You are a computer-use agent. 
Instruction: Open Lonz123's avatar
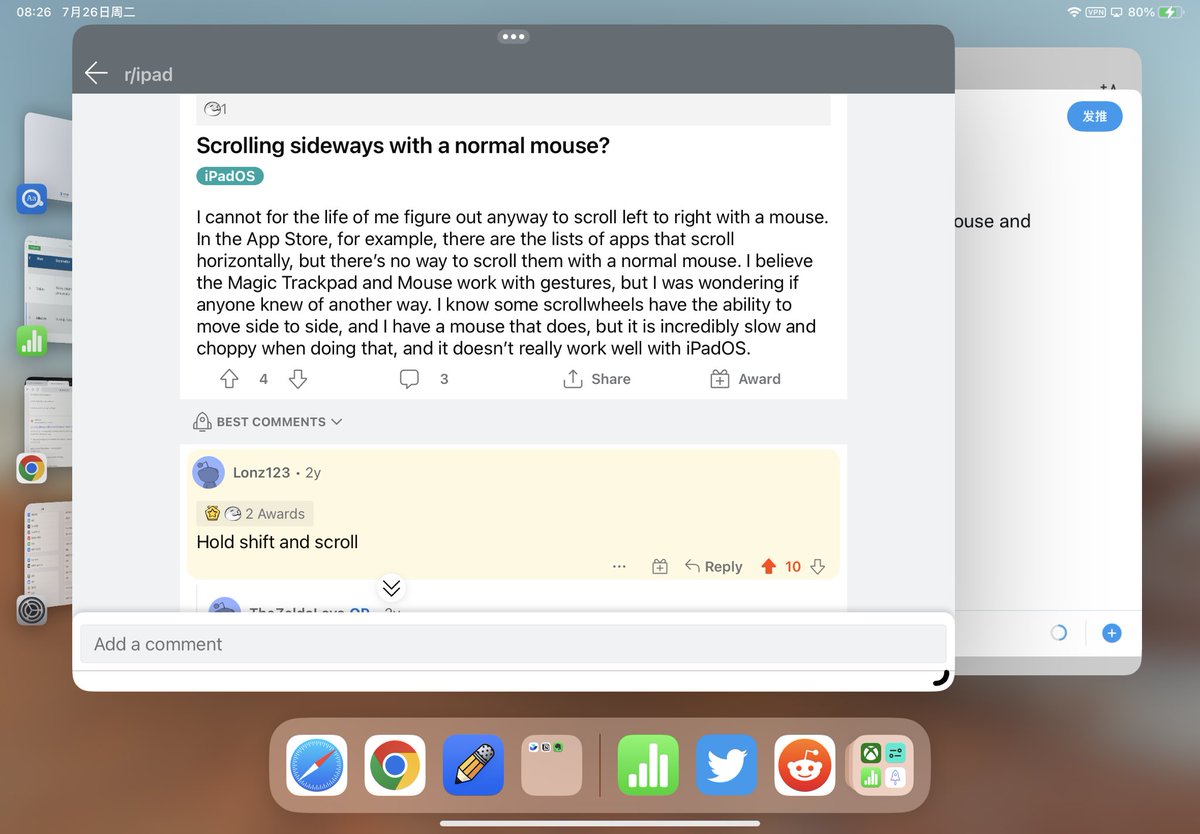209,473
